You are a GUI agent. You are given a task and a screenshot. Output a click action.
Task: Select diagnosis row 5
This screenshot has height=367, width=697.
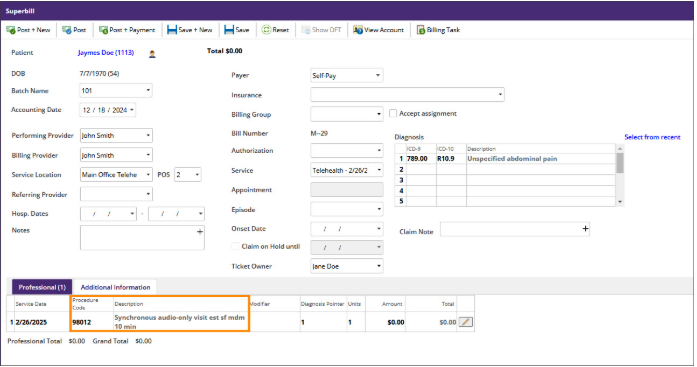505,201
